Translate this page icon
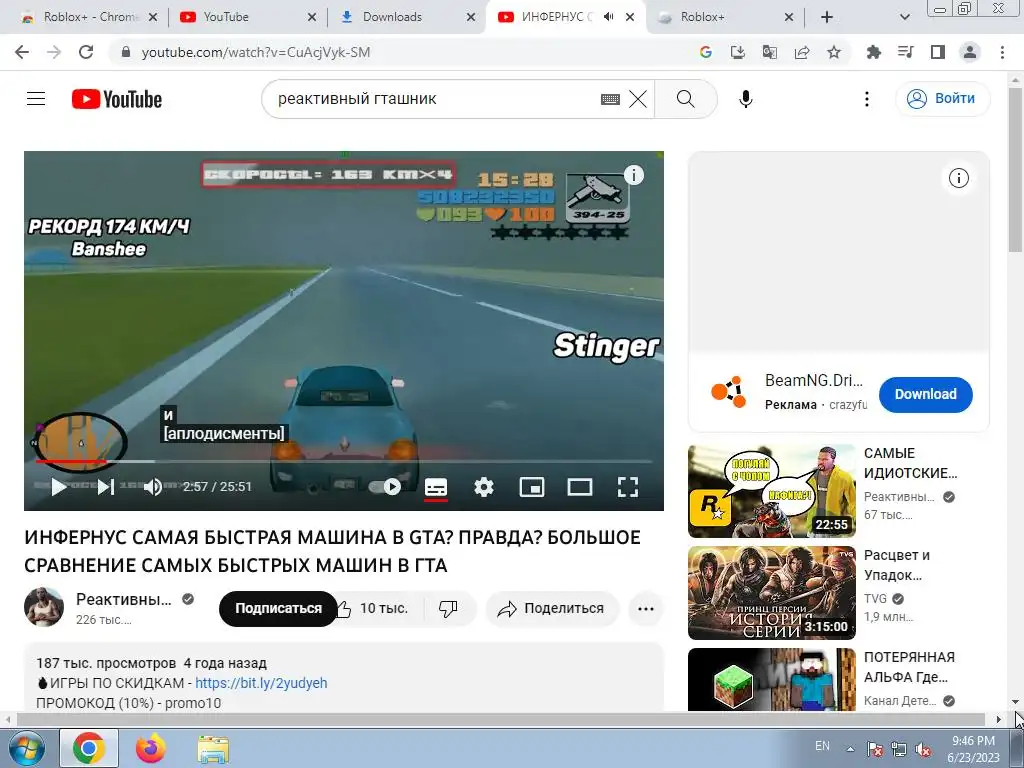Image resolution: width=1024 pixels, height=768 pixels. coord(769,52)
